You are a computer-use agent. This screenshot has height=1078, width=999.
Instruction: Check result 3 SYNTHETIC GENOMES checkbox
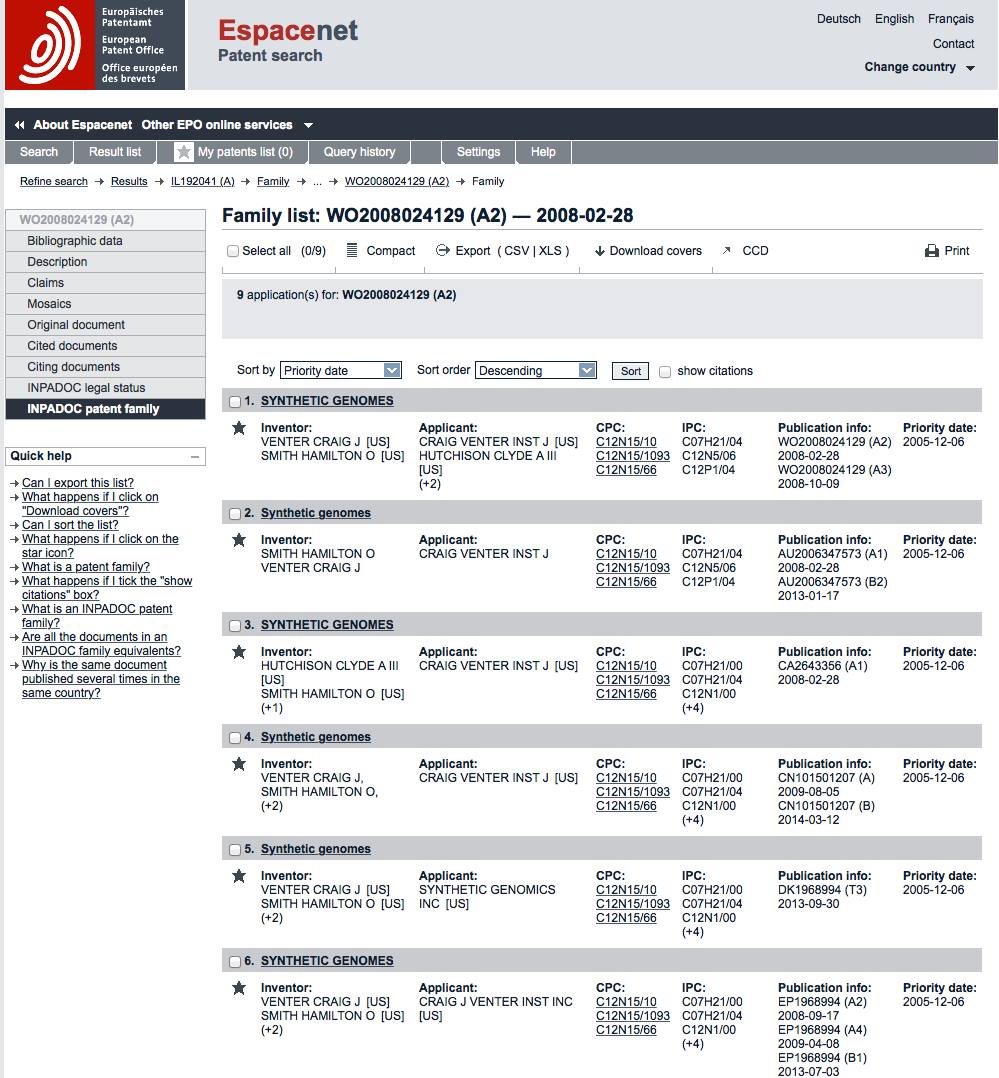point(235,626)
